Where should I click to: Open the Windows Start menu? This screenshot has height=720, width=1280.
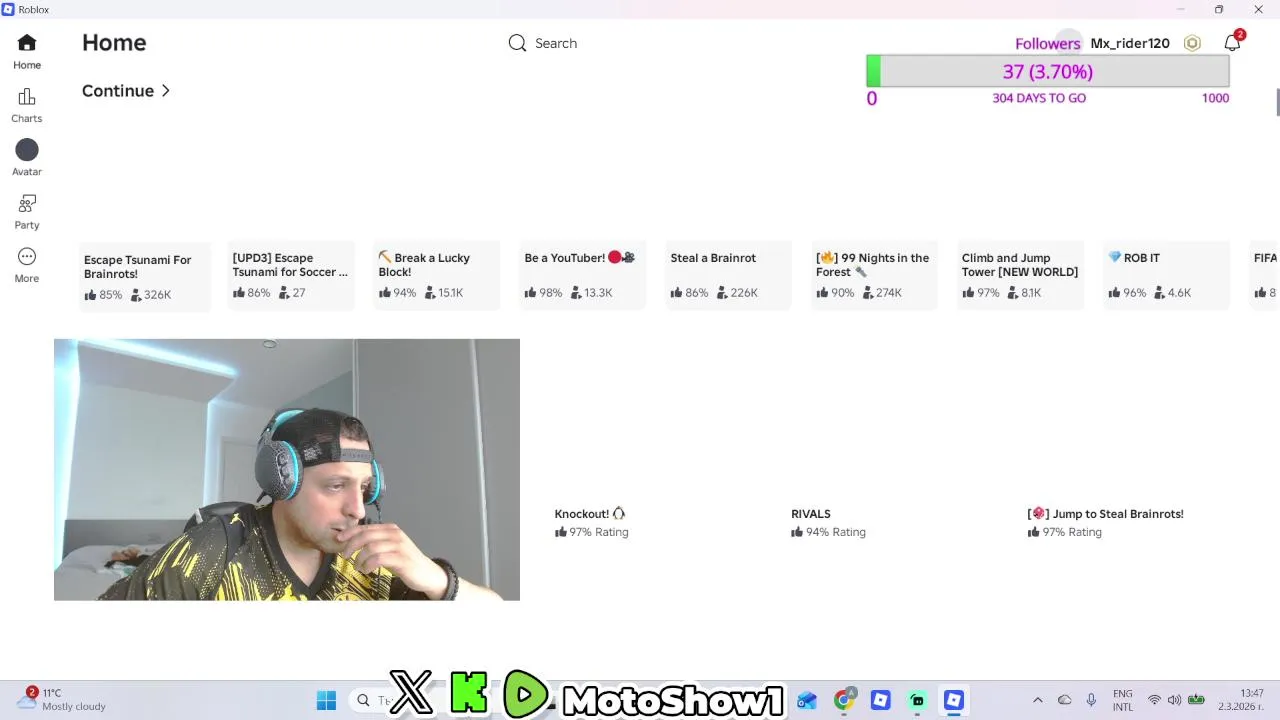point(326,700)
